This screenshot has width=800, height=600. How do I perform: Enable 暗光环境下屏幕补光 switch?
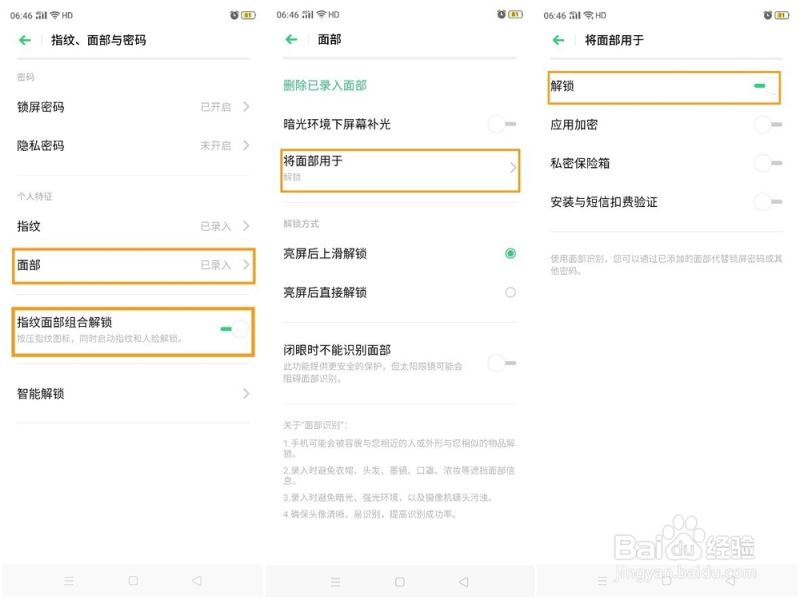pos(502,123)
